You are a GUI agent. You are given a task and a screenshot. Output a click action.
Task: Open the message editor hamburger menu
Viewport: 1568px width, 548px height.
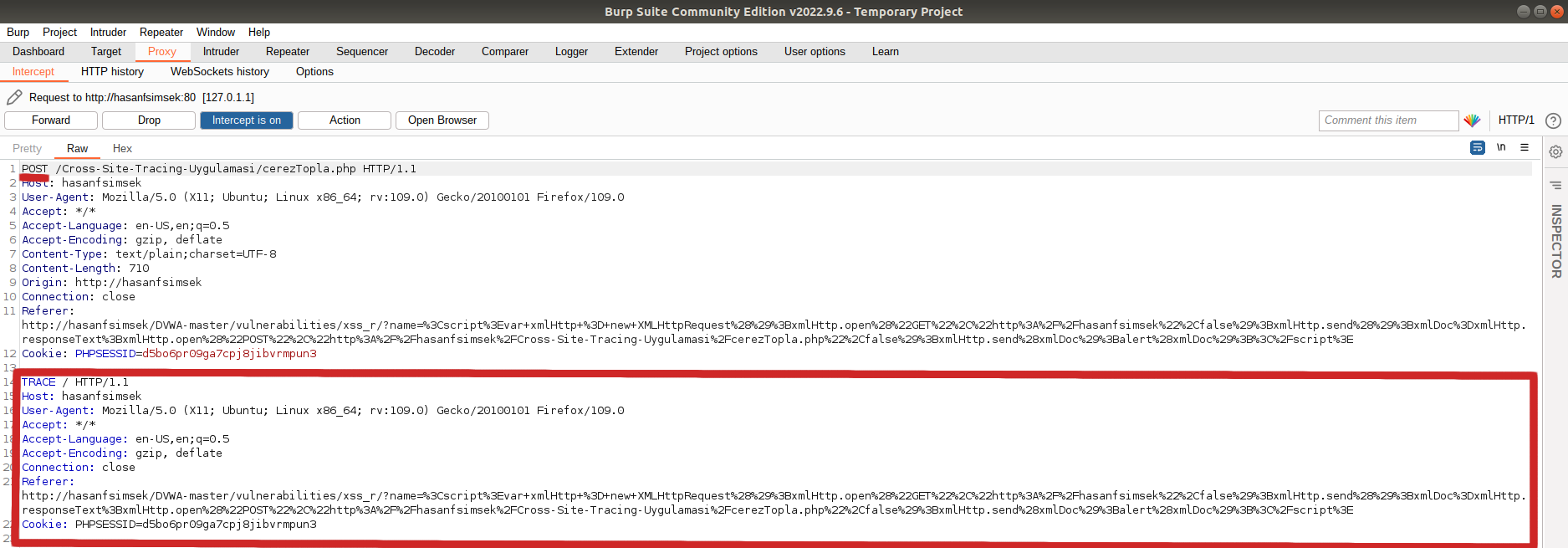click(x=1525, y=147)
